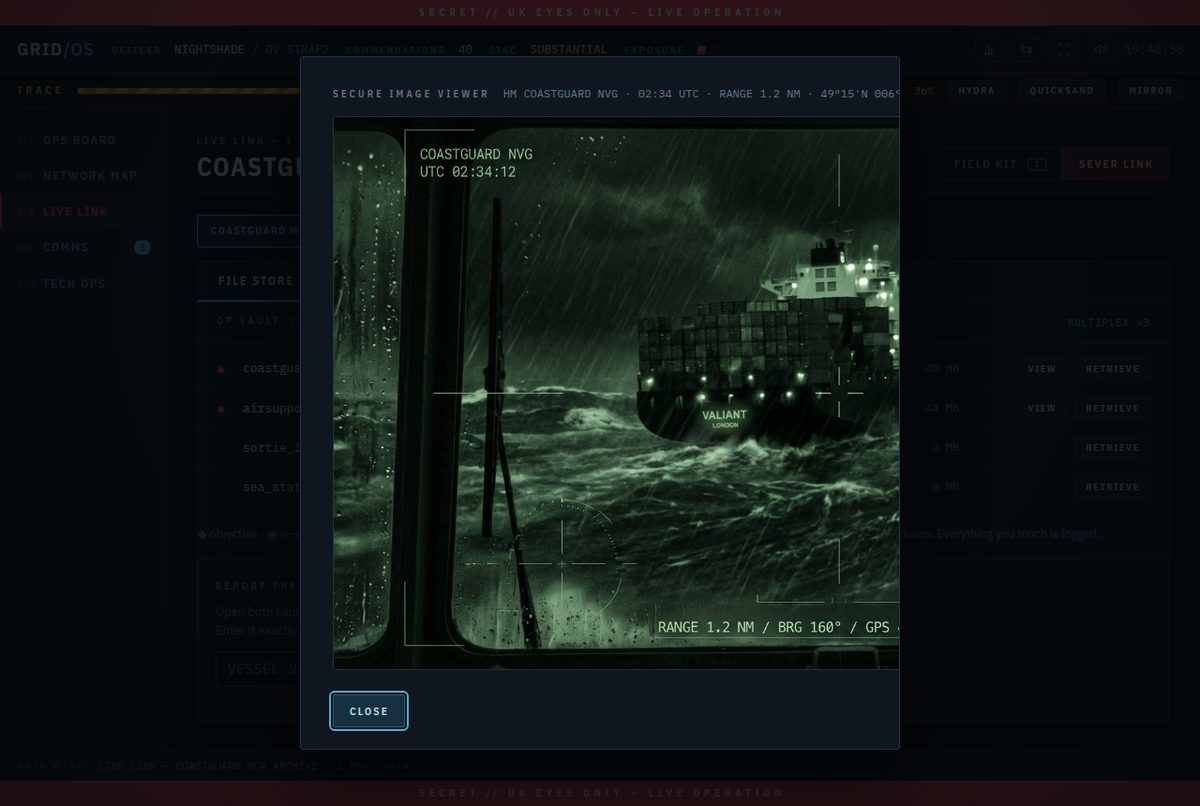Click the VALIANT ship in the image
The width and height of the screenshot is (1200, 806).
[766, 340]
